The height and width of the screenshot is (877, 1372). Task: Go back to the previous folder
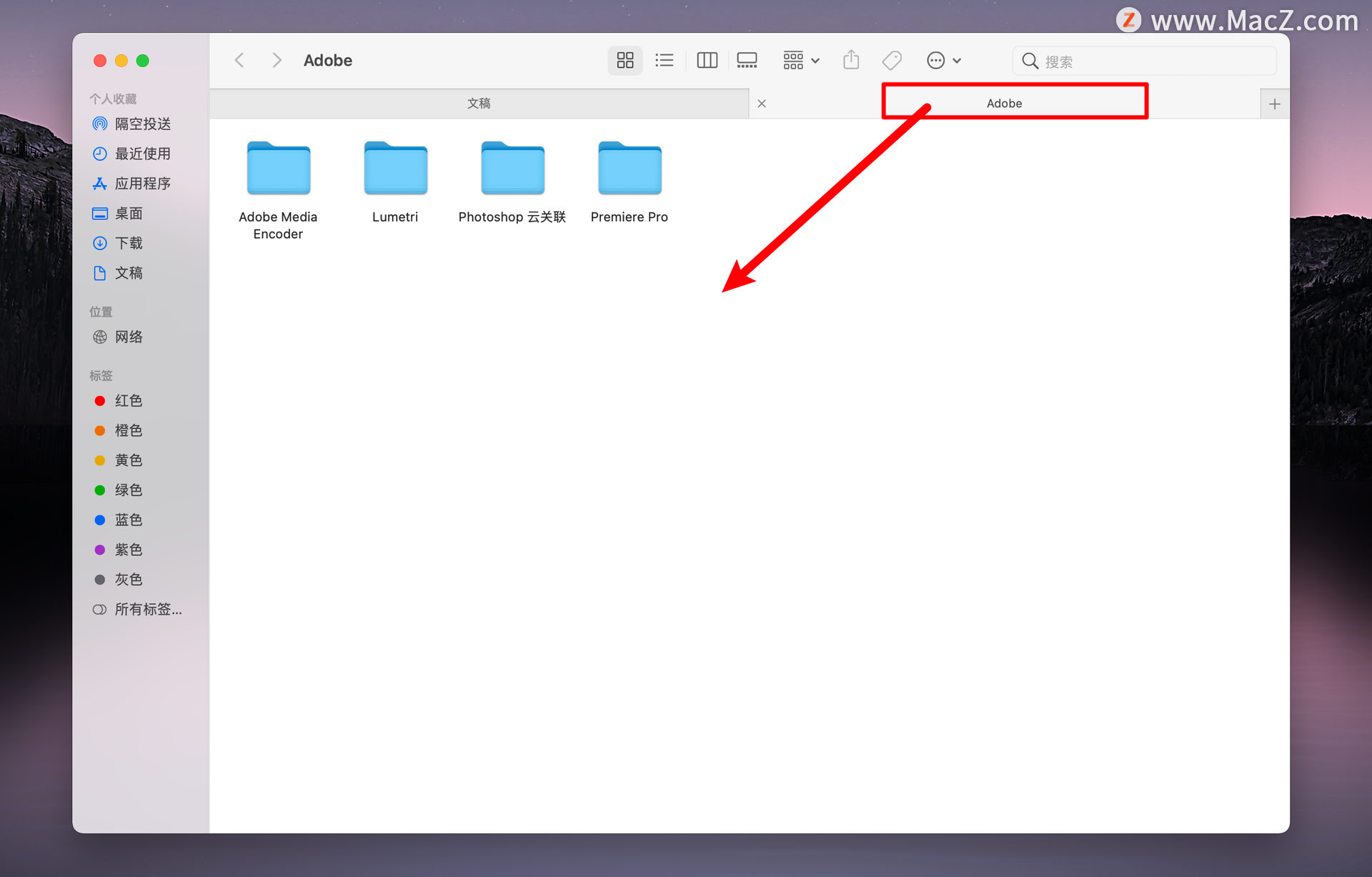coord(240,61)
